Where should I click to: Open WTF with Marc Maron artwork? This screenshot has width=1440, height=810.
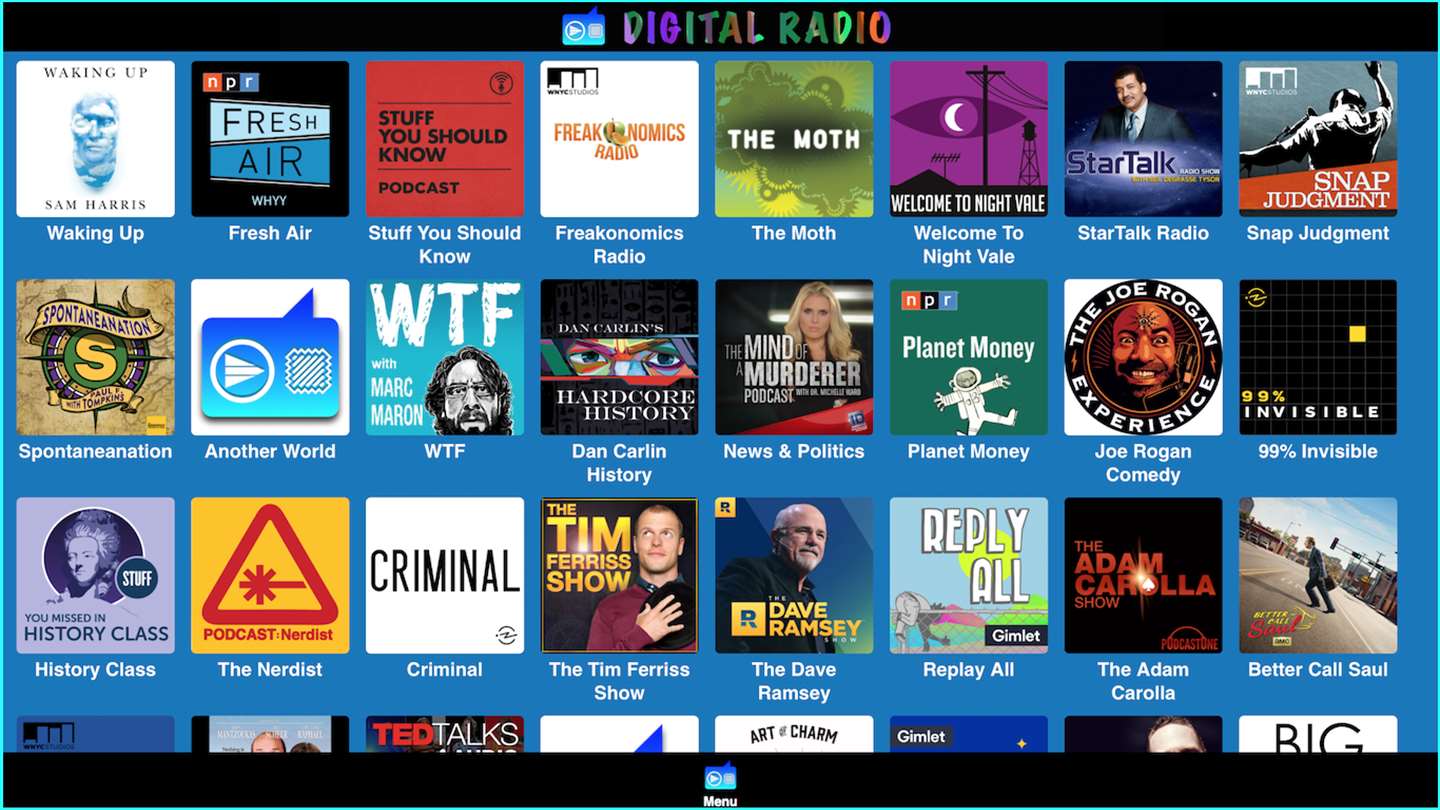point(444,357)
